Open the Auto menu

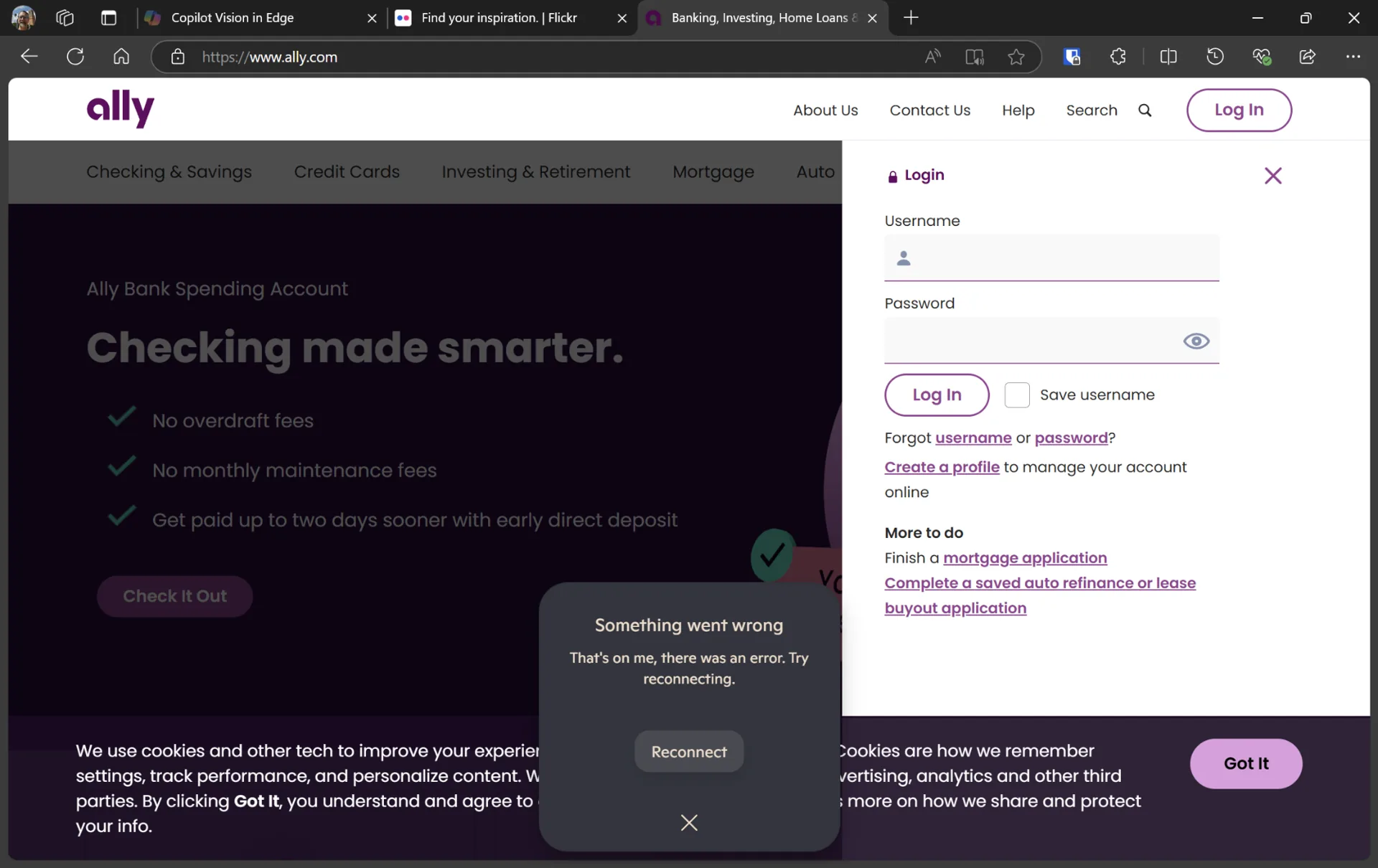coord(815,172)
